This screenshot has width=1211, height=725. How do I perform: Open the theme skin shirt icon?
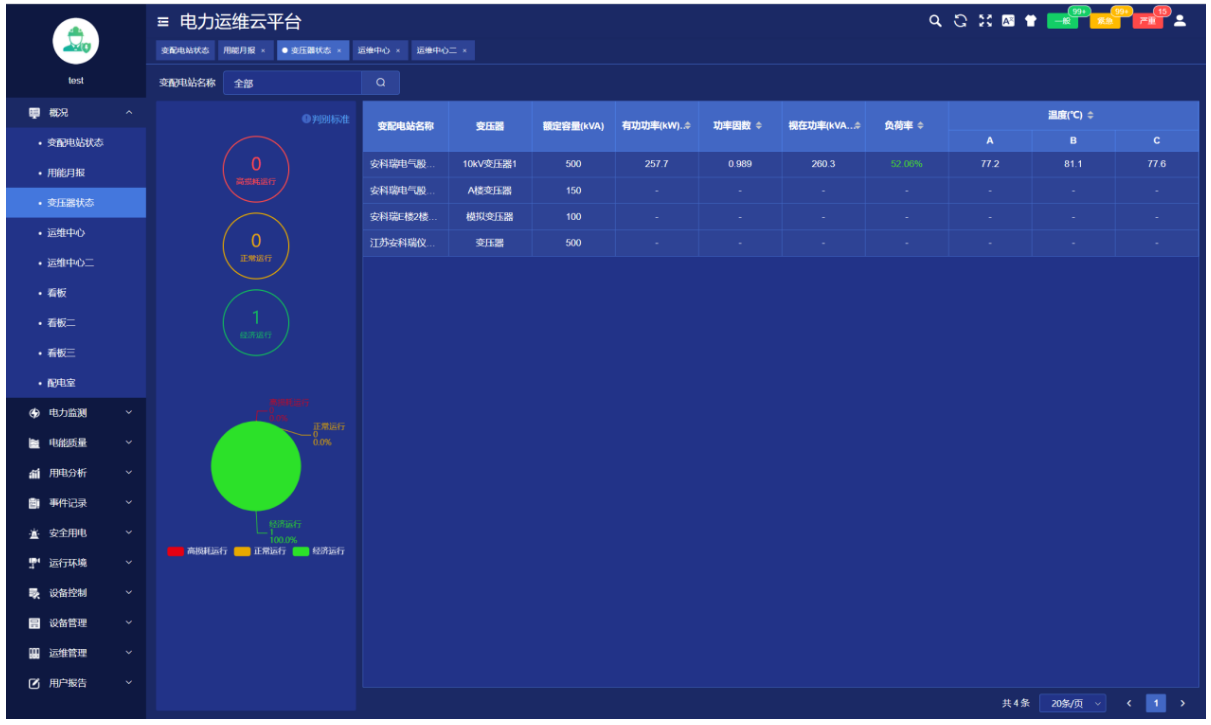(x=1031, y=21)
